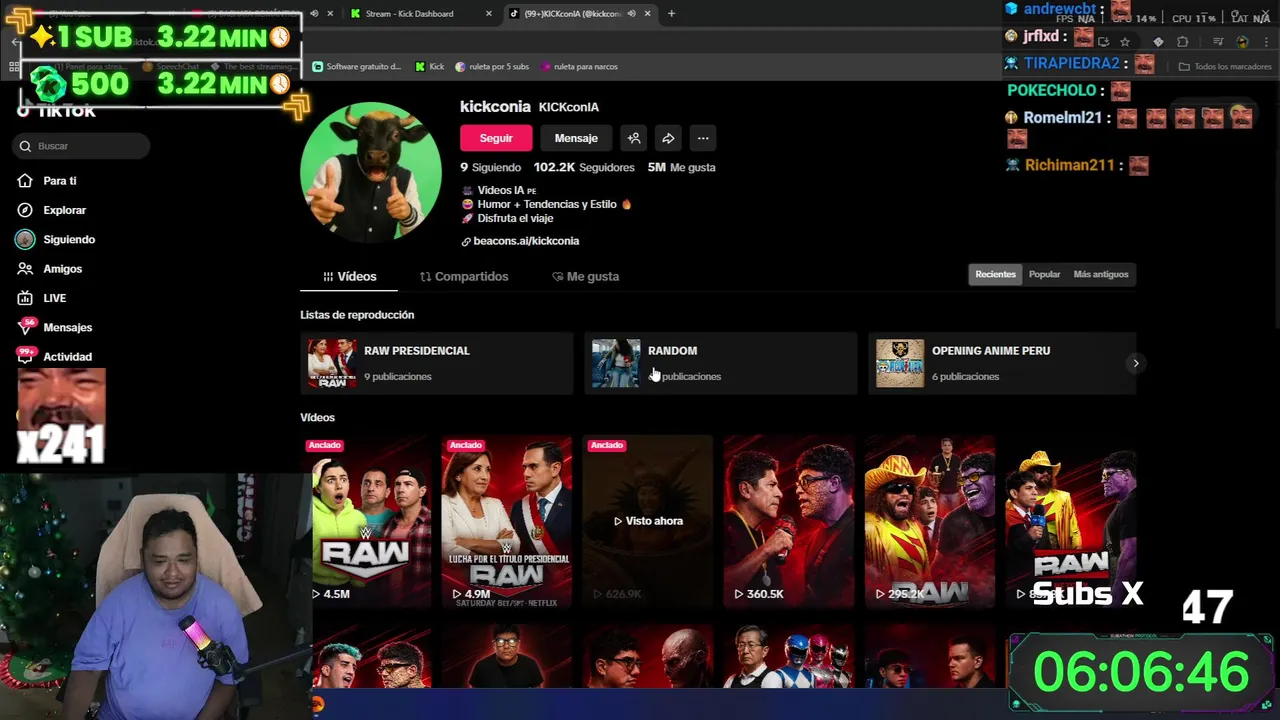Switch to the Me gusta tab
The height and width of the screenshot is (720, 1280).
coord(585,276)
